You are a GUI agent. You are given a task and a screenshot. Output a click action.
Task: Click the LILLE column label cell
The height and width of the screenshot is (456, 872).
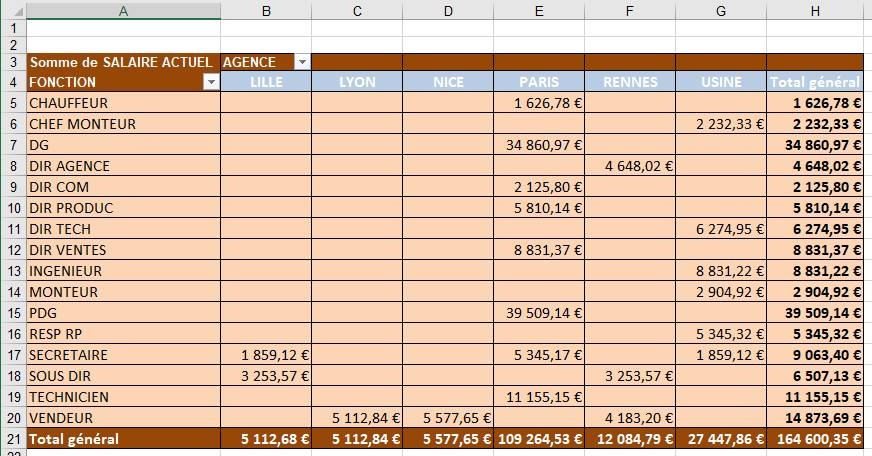coord(266,82)
